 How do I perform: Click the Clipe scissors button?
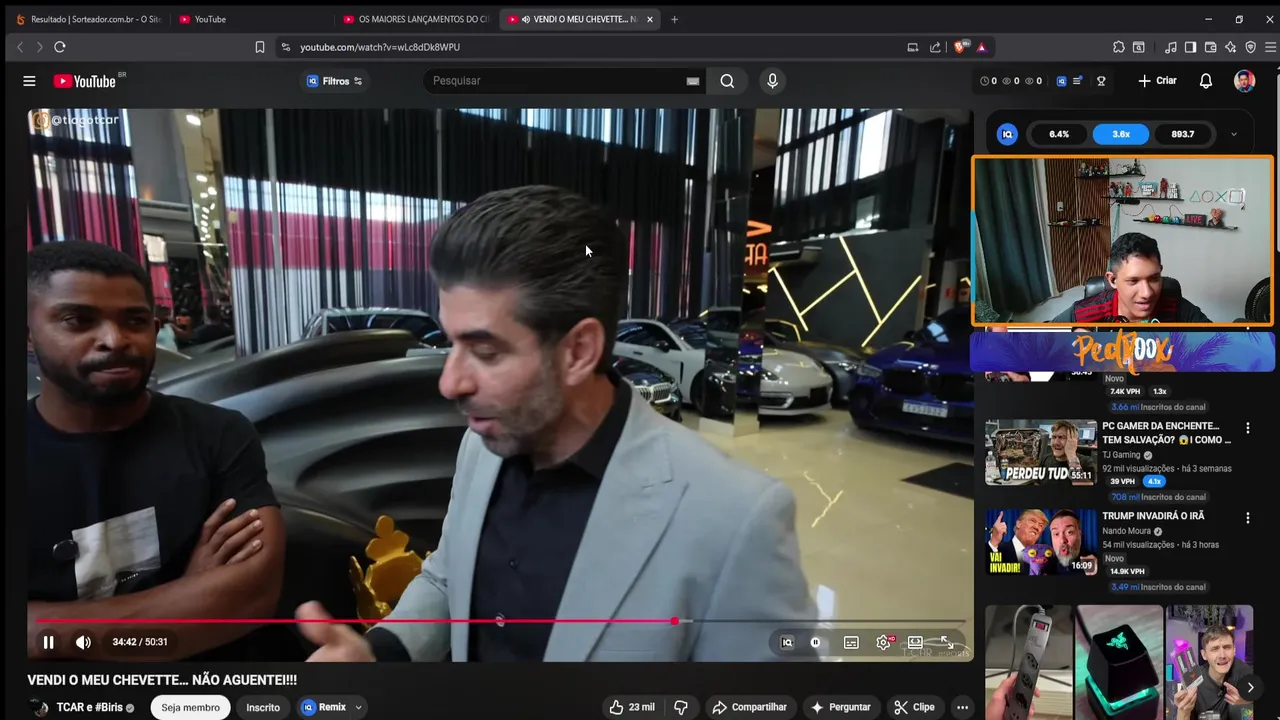(914, 707)
